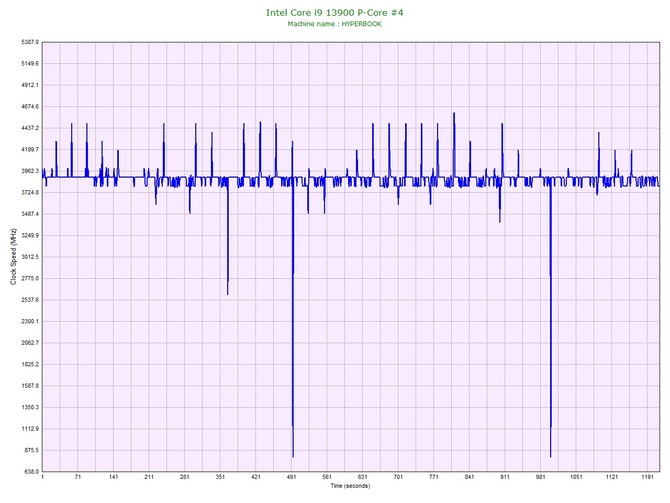Click the y-axis value 2300.1
Image resolution: width=670 pixels, height=503 pixels.
point(30,321)
